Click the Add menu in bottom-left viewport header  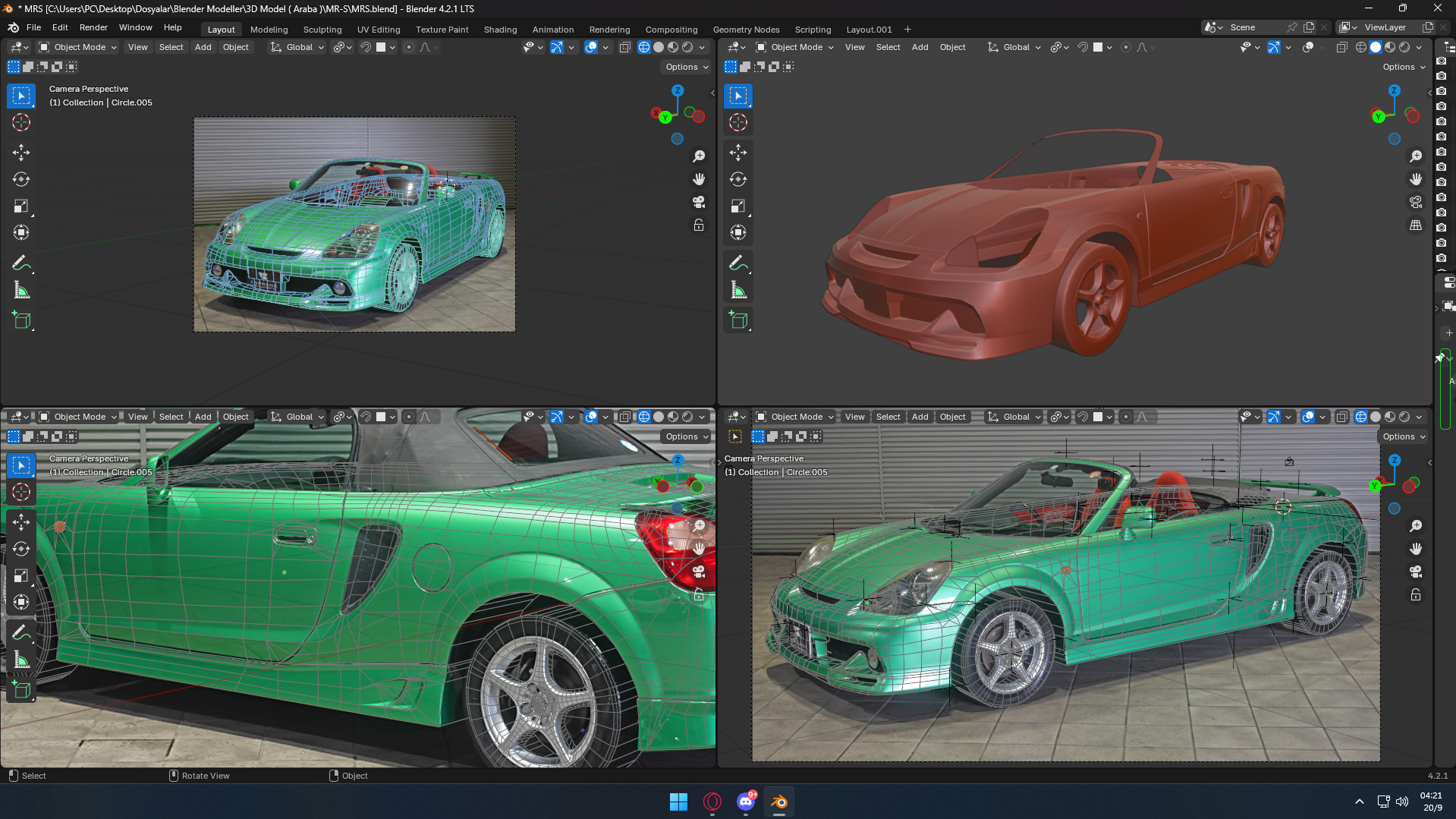(x=203, y=417)
